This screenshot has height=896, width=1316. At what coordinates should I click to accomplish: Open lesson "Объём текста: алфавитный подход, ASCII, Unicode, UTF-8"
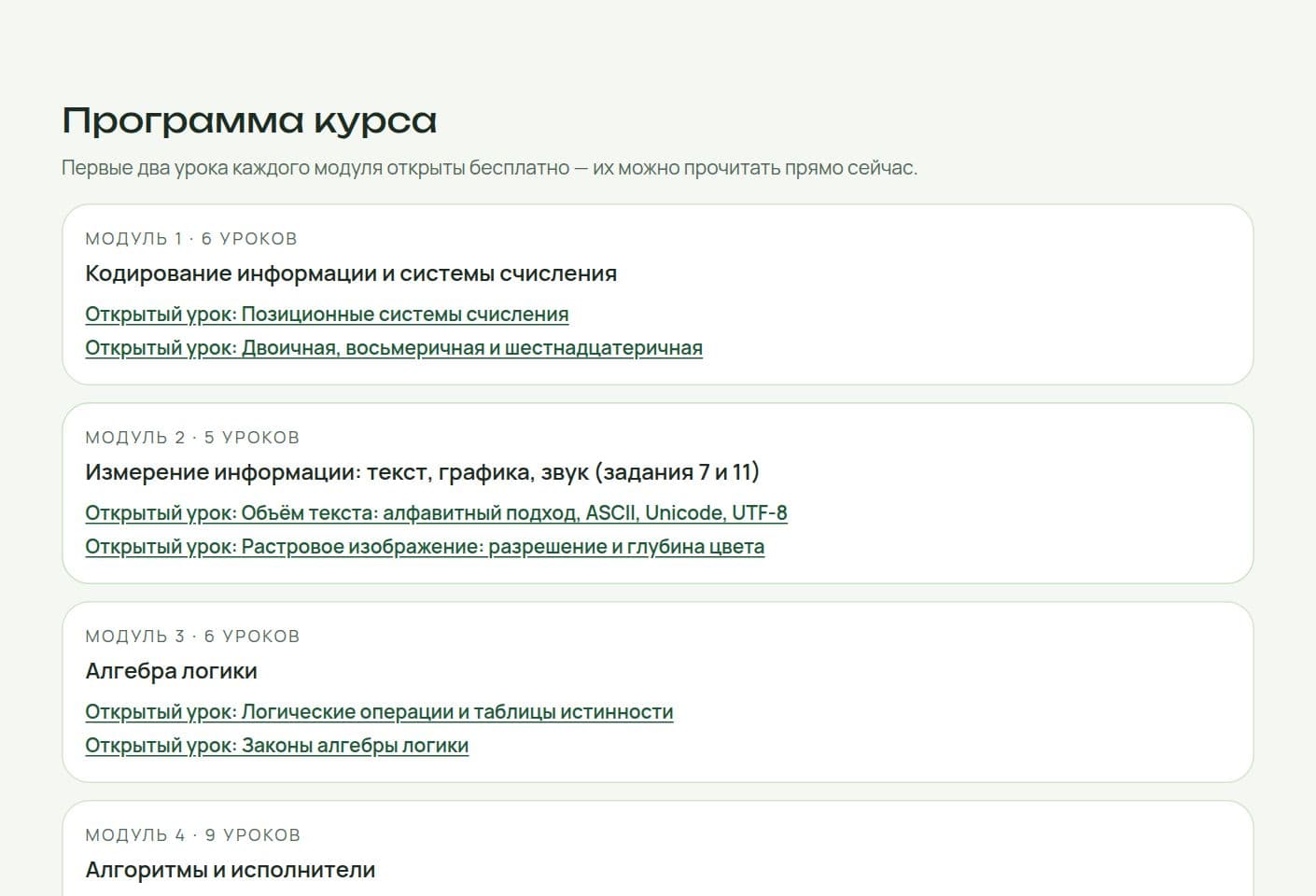pyautogui.click(x=436, y=513)
